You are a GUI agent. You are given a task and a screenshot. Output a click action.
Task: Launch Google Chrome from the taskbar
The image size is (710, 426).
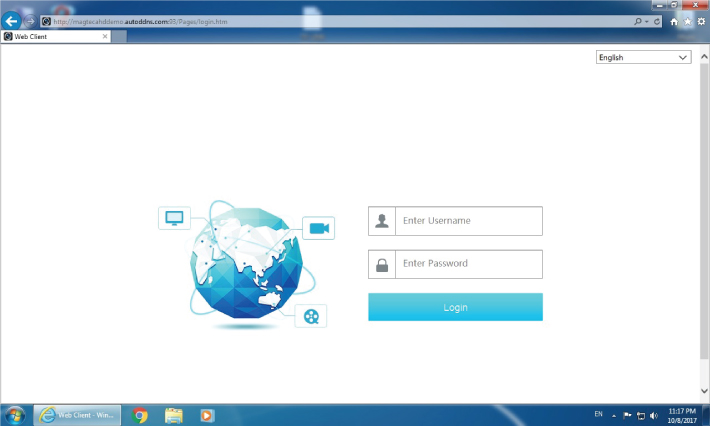139,415
